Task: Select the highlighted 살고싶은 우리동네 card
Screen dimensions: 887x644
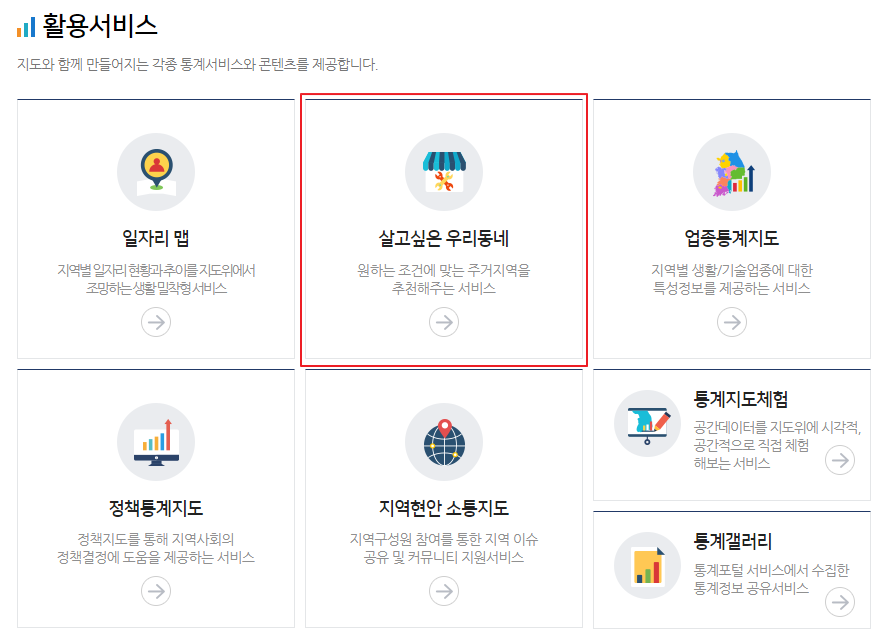Action: tap(444, 227)
